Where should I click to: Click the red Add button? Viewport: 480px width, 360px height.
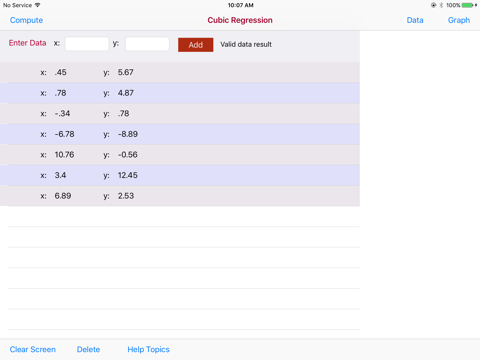coord(196,45)
